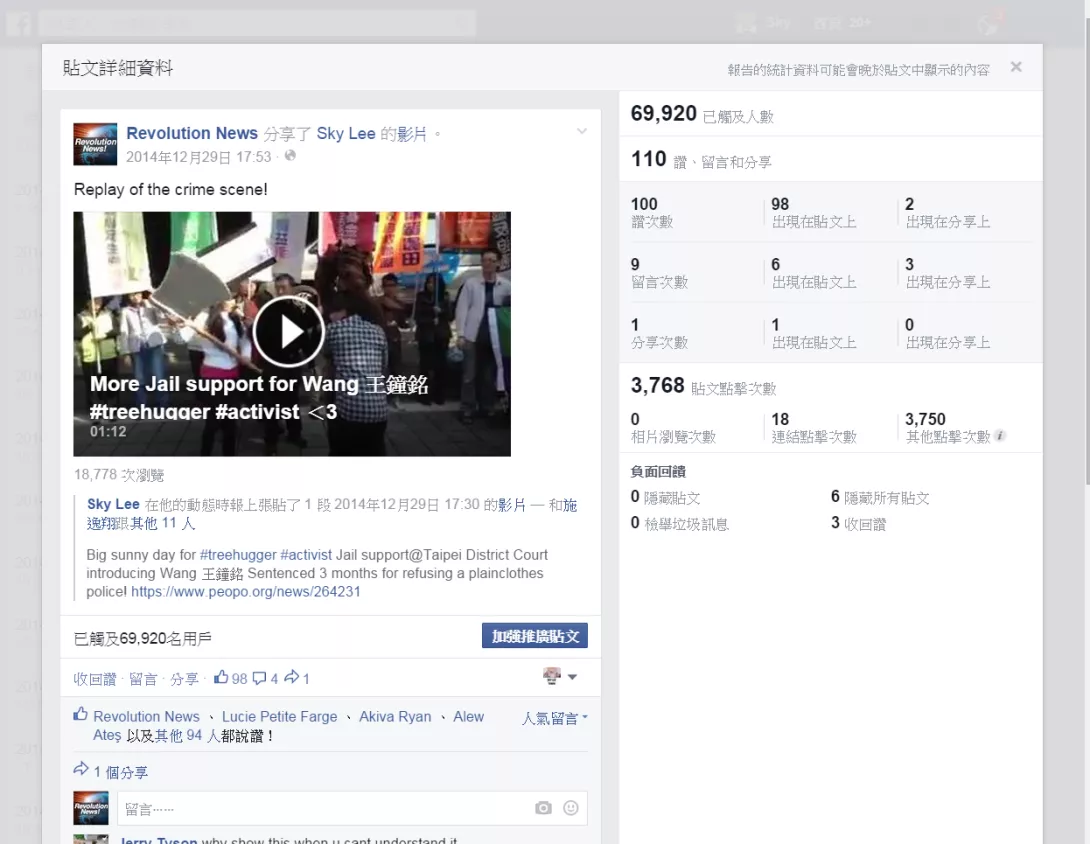Open the 人氣留言 comment sort dropdown

(x=554, y=718)
